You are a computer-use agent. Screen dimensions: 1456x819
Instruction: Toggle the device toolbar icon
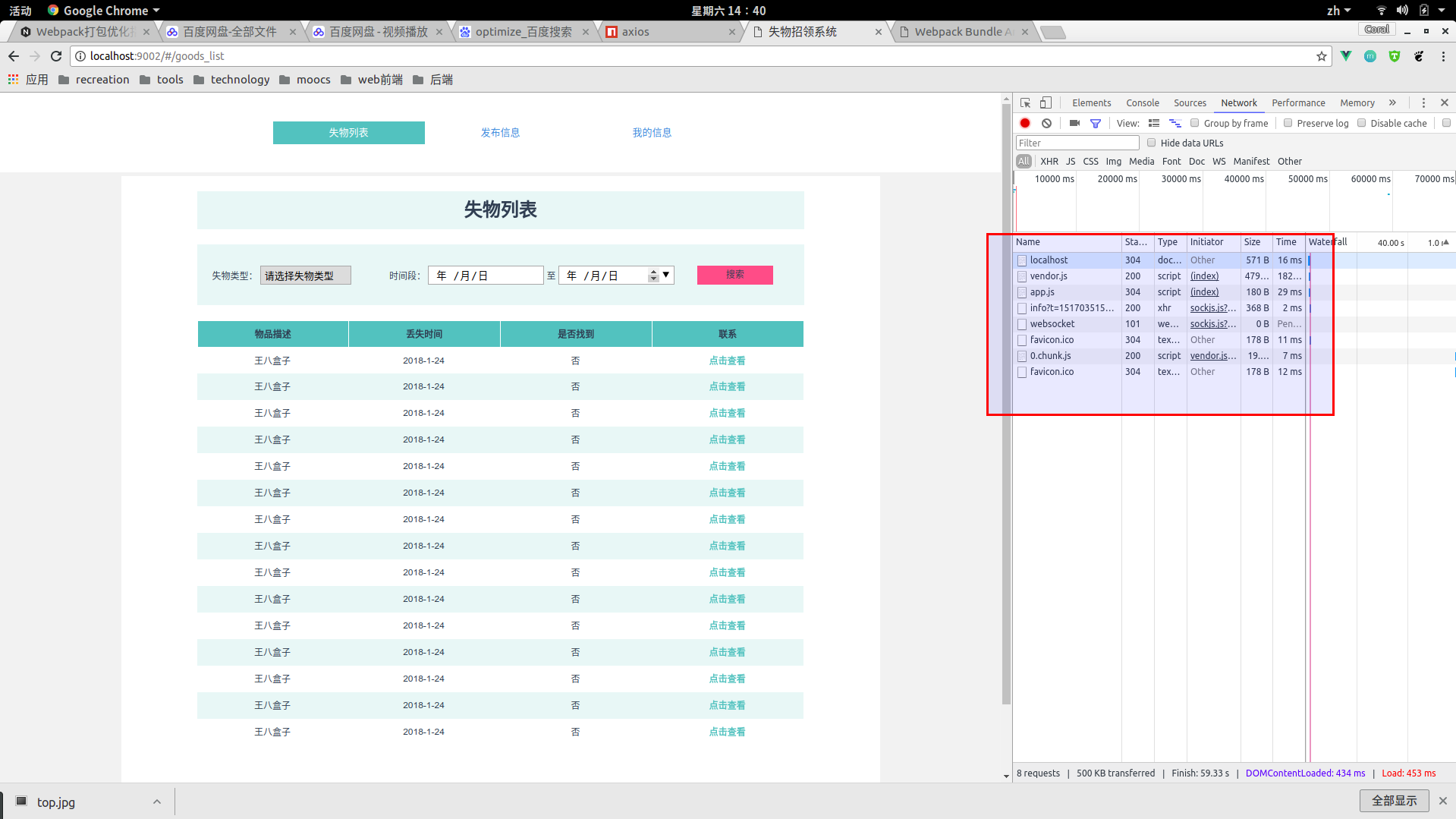click(x=1046, y=102)
